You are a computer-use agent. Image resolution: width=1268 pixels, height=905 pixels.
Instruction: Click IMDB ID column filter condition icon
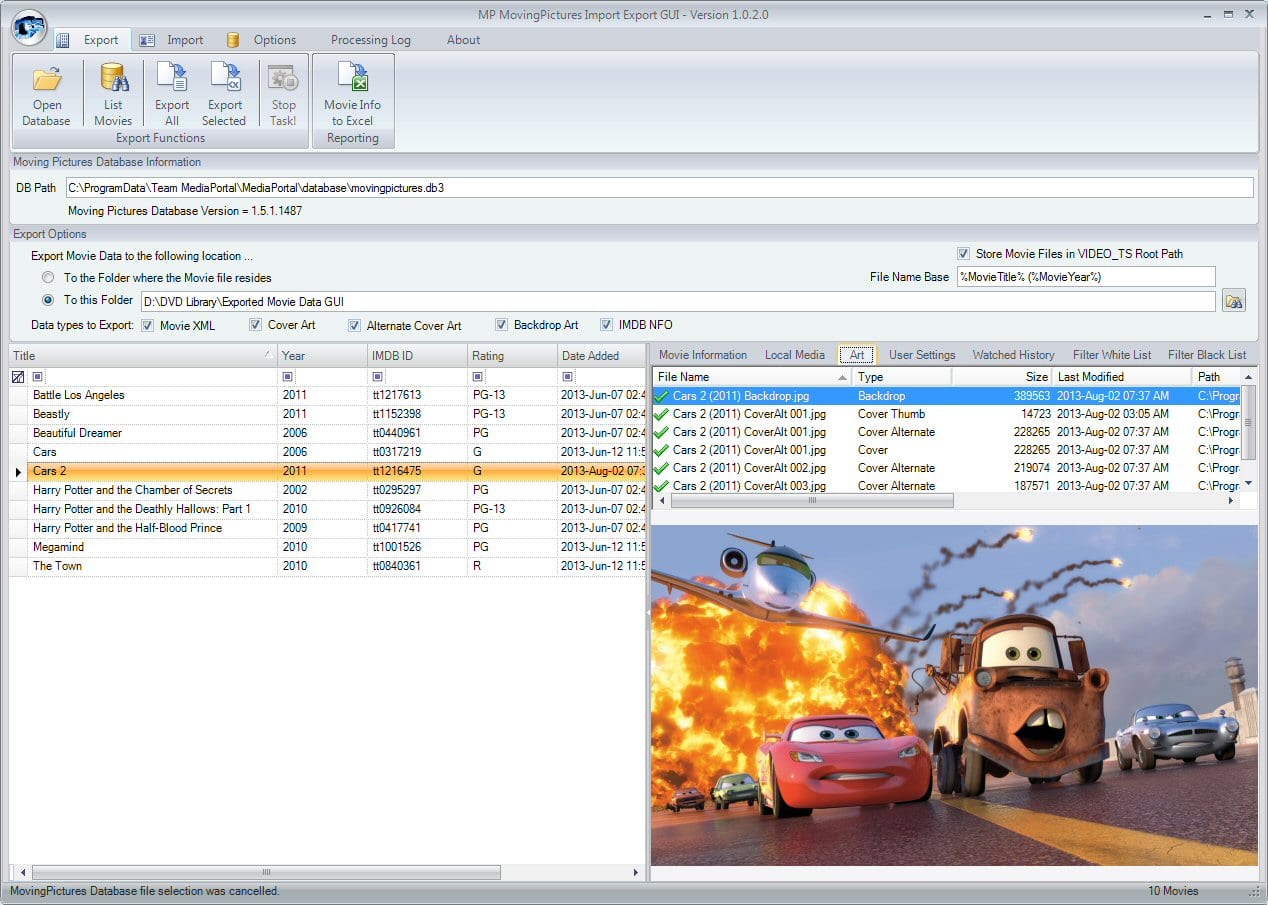point(377,377)
